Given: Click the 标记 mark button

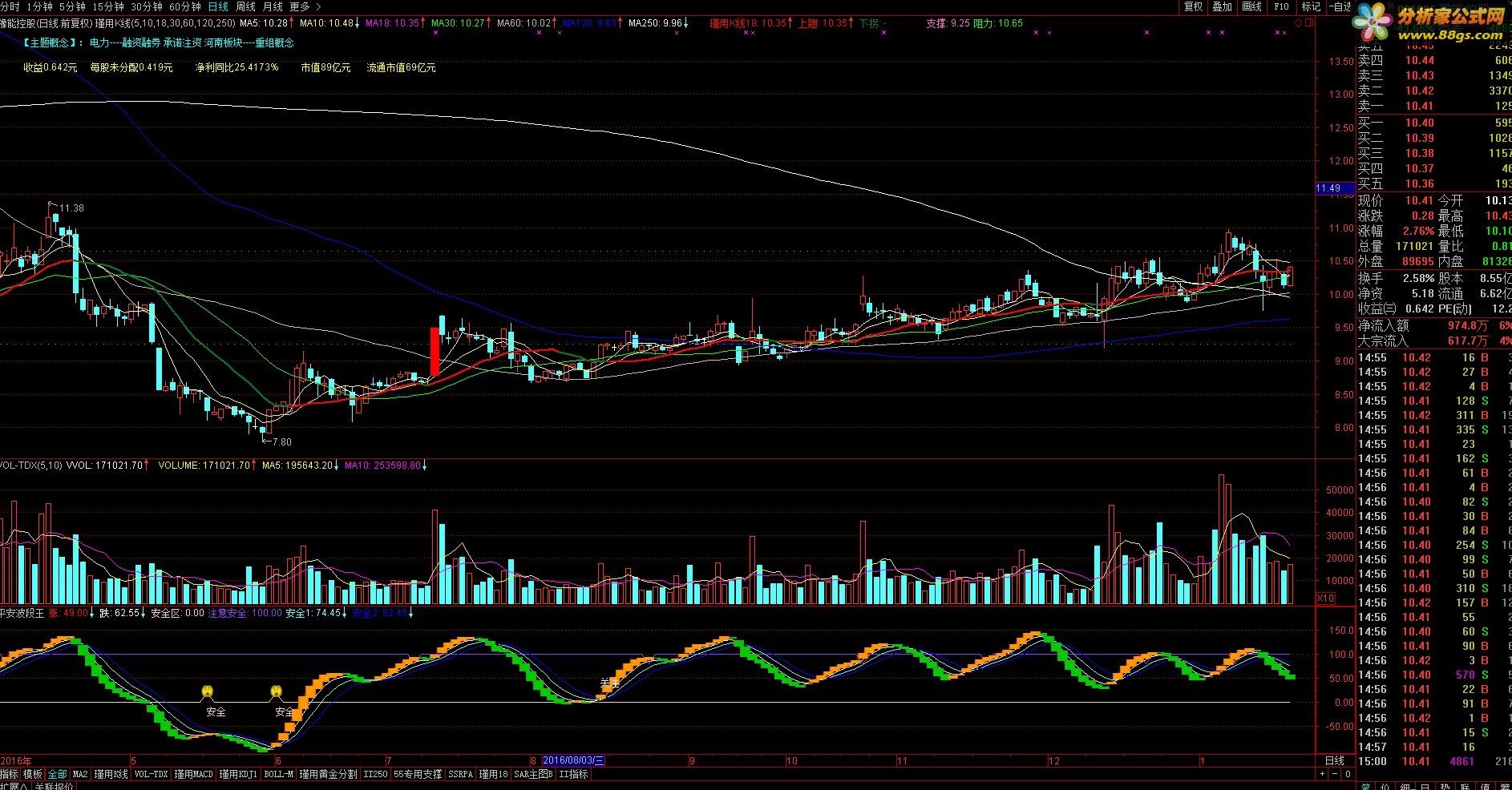Looking at the screenshot, I should 1311,6.
